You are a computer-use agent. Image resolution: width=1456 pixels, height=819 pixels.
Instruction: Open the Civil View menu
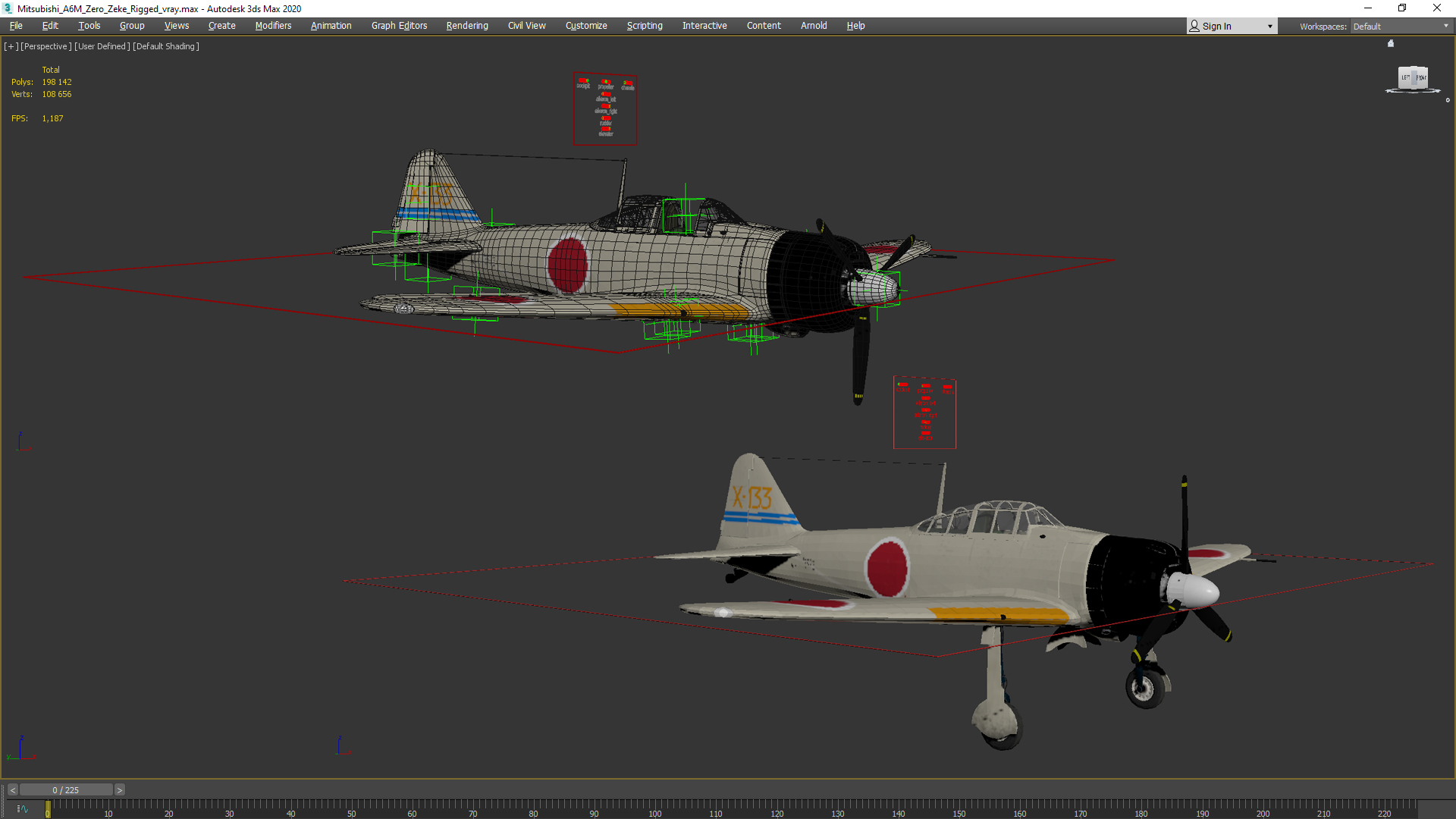[x=526, y=26]
